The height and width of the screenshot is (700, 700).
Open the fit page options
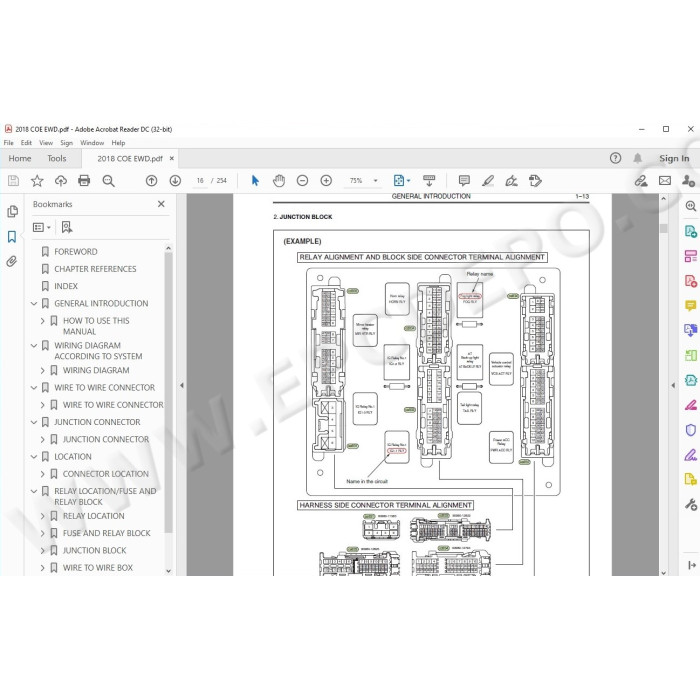click(401, 181)
